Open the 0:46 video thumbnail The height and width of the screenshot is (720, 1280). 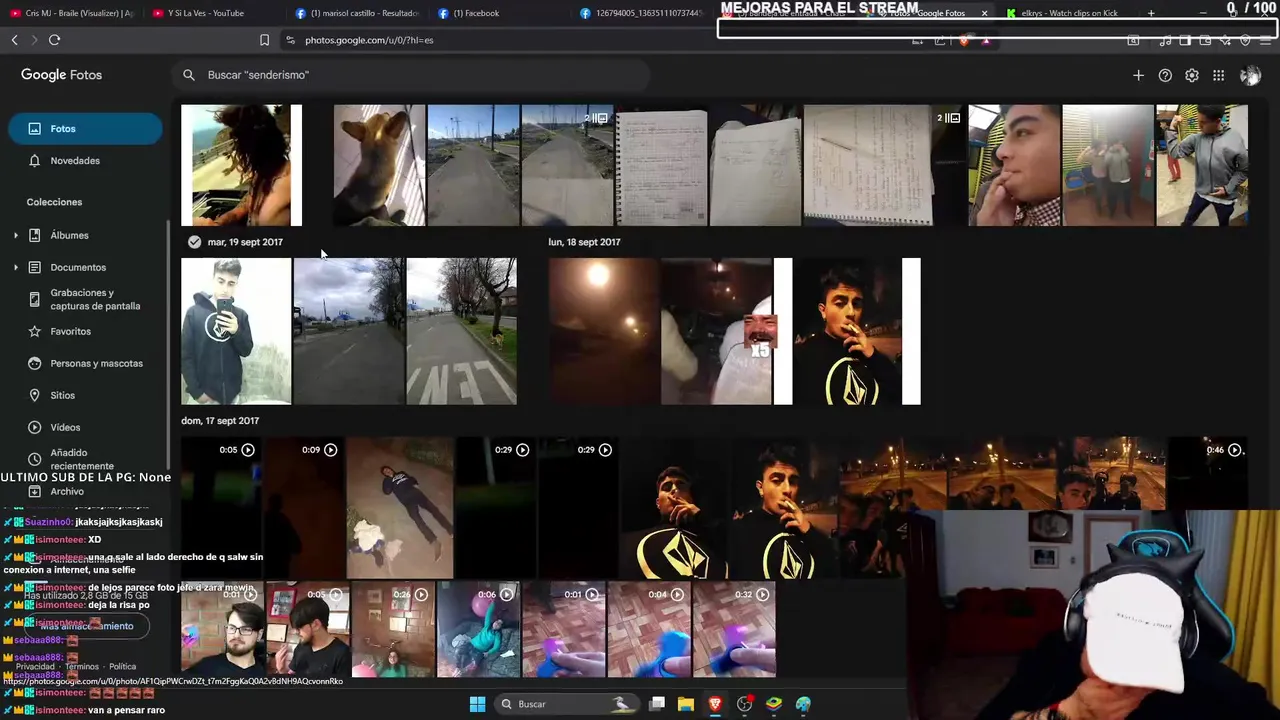point(1208,473)
